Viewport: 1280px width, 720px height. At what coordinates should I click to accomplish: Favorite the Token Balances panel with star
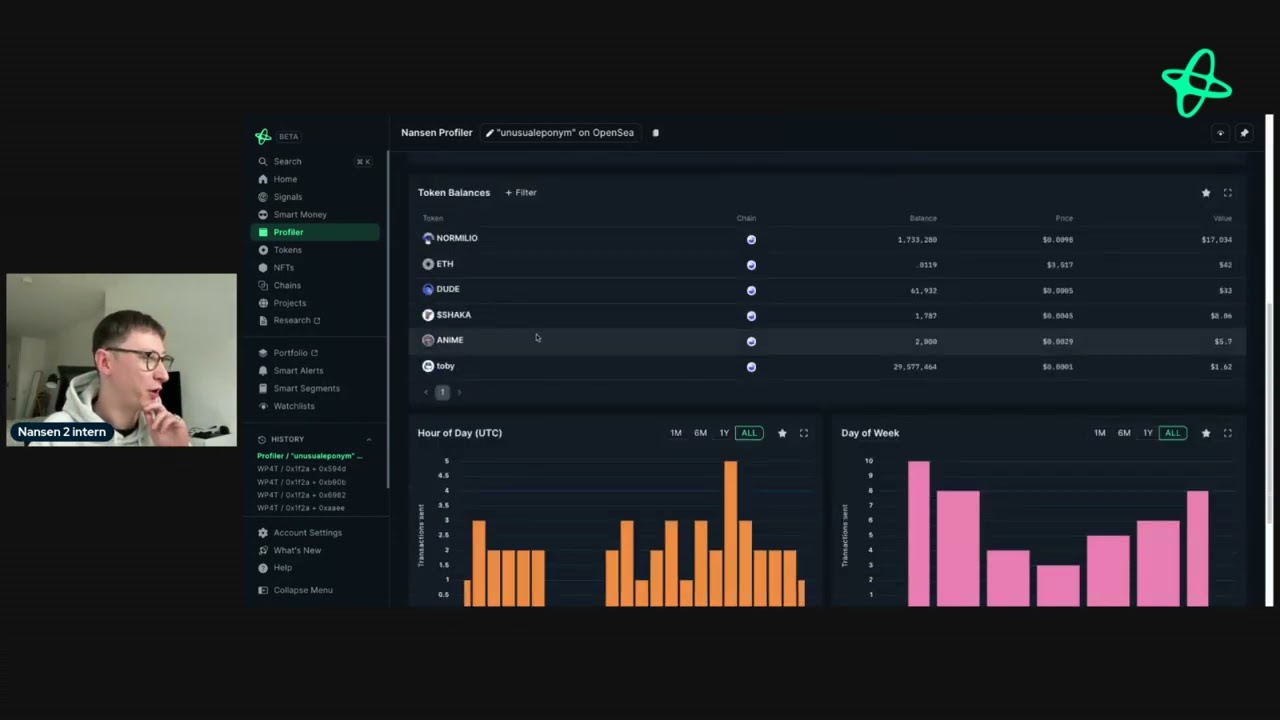pos(1206,193)
